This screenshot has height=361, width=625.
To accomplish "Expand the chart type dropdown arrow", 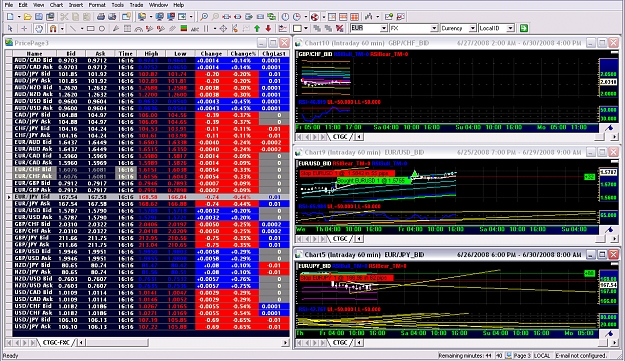I will 377,17.
